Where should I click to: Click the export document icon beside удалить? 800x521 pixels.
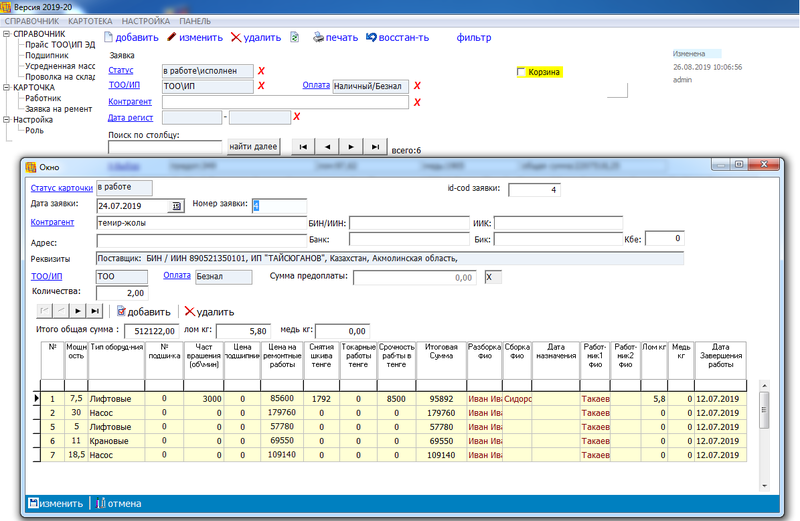click(295, 37)
